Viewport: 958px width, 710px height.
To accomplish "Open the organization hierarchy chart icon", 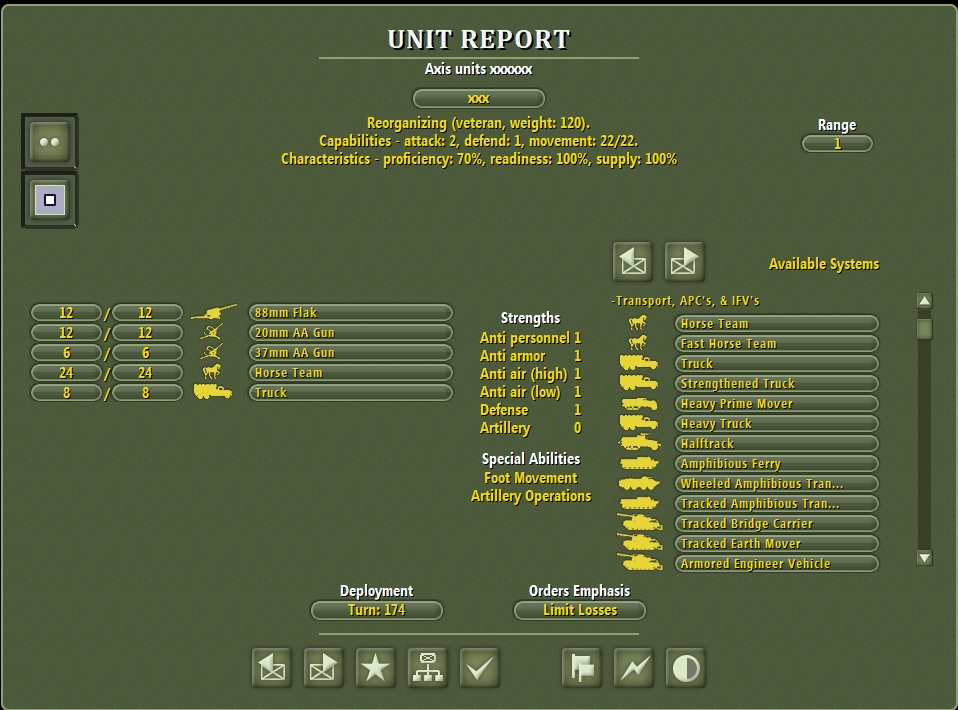I will tap(427, 668).
